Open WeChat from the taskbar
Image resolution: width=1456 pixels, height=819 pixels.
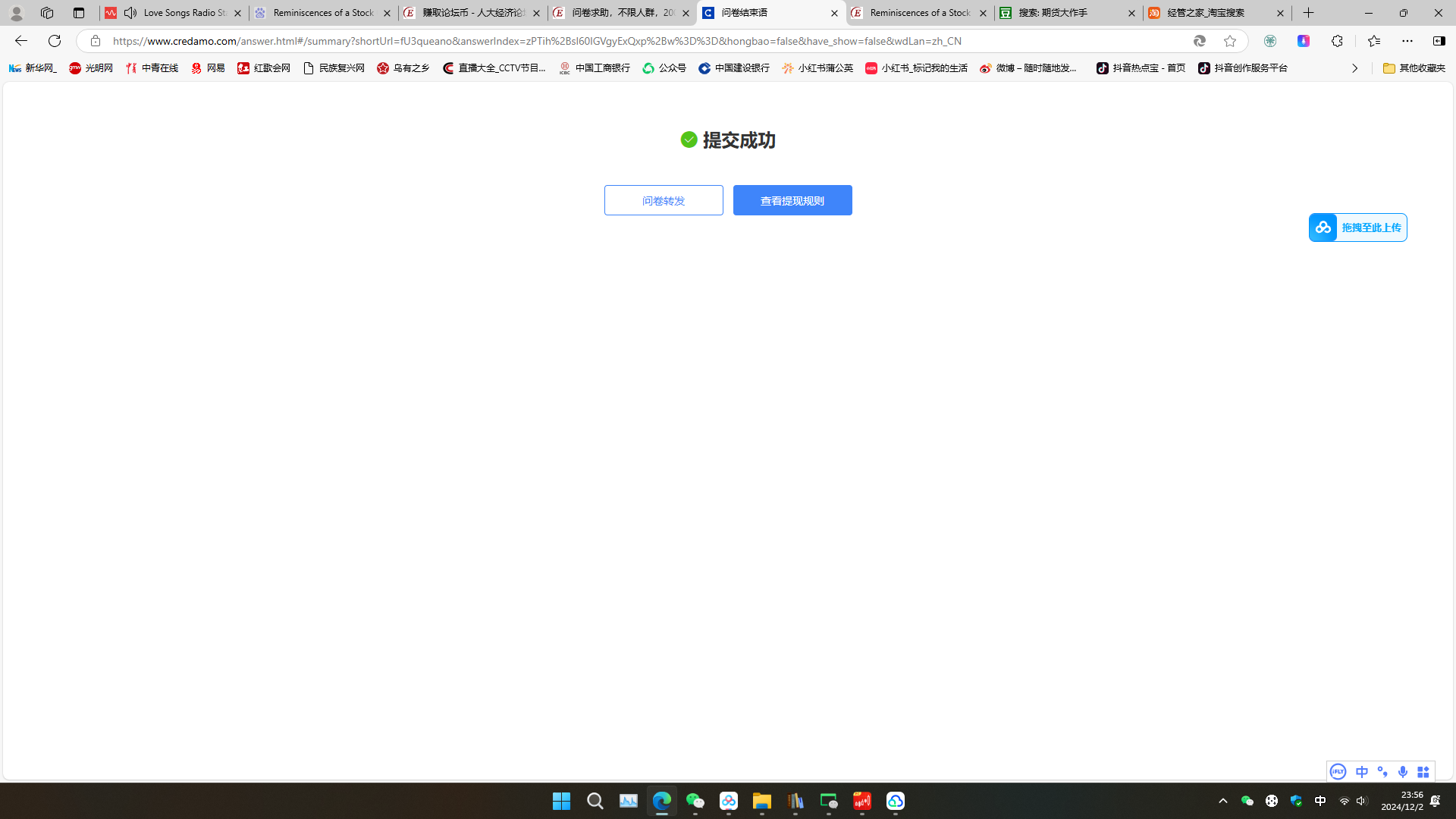pyautogui.click(x=695, y=801)
